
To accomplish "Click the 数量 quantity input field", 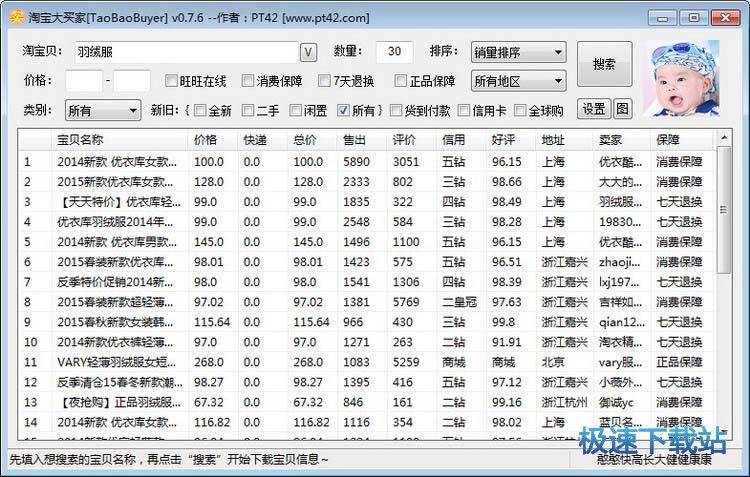I will 394,52.
